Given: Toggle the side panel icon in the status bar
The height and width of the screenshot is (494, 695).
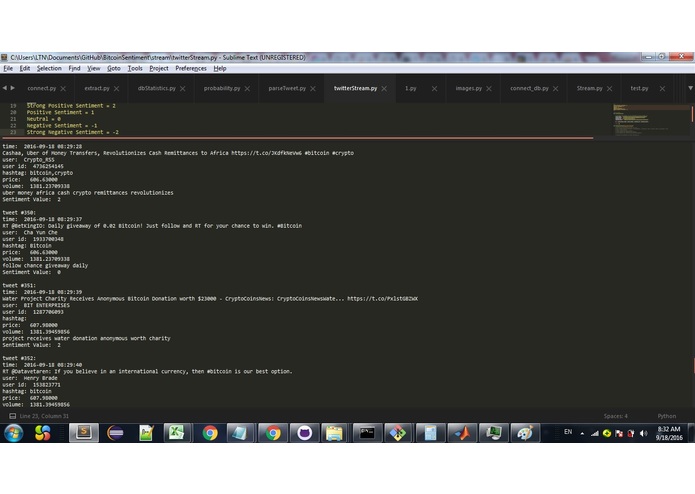Looking at the screenshot, I should tap(12, 416).
